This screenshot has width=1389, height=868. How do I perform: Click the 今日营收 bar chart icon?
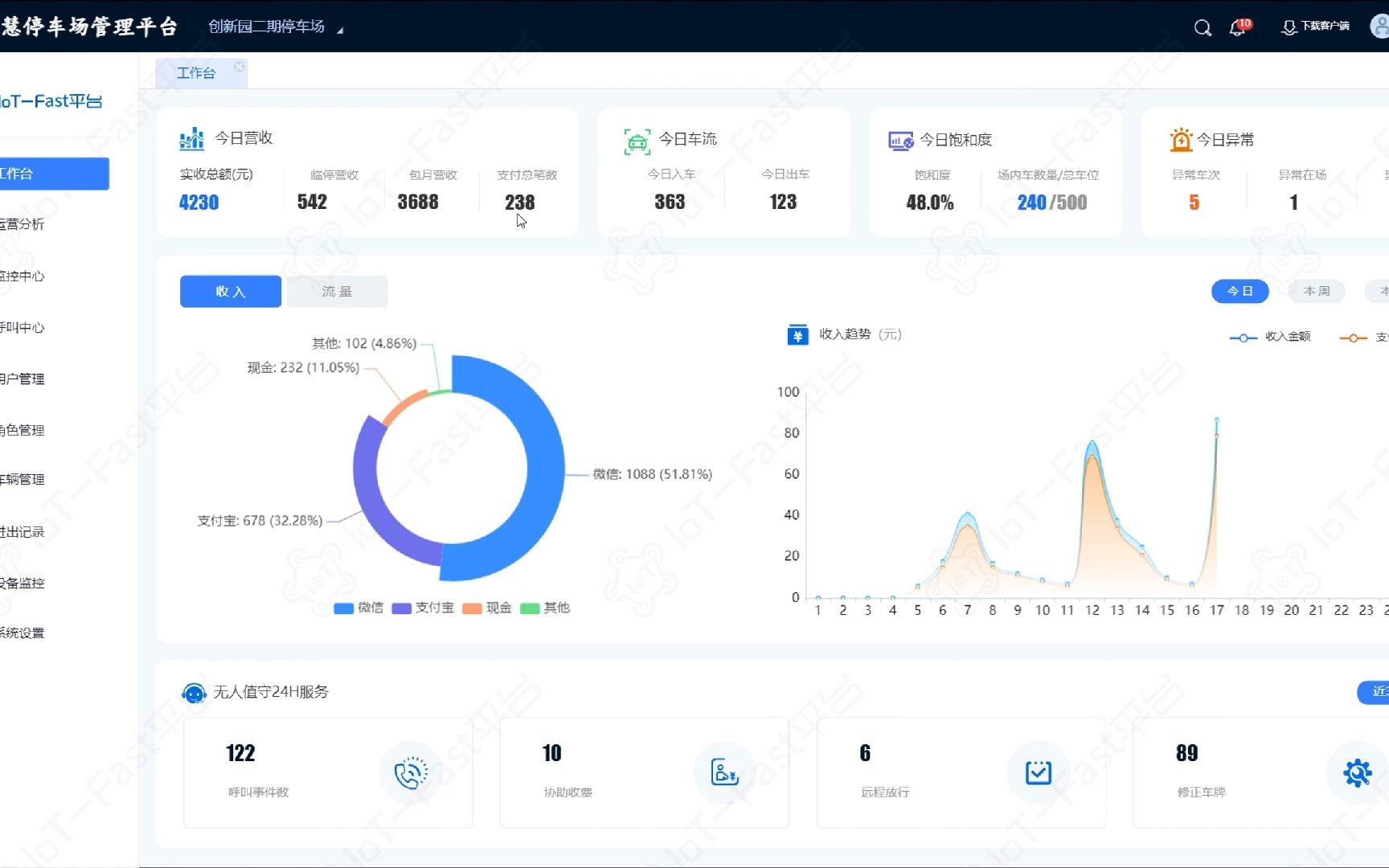tap(191, 139)
